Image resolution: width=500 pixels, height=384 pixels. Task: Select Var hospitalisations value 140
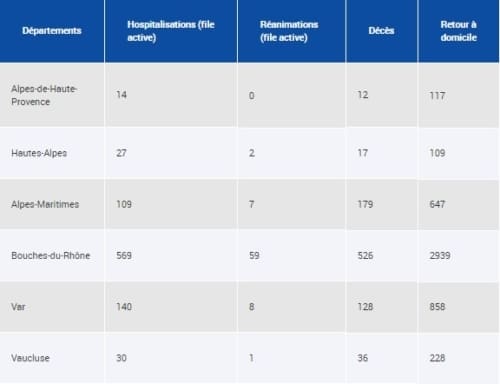tap(124, 307)
